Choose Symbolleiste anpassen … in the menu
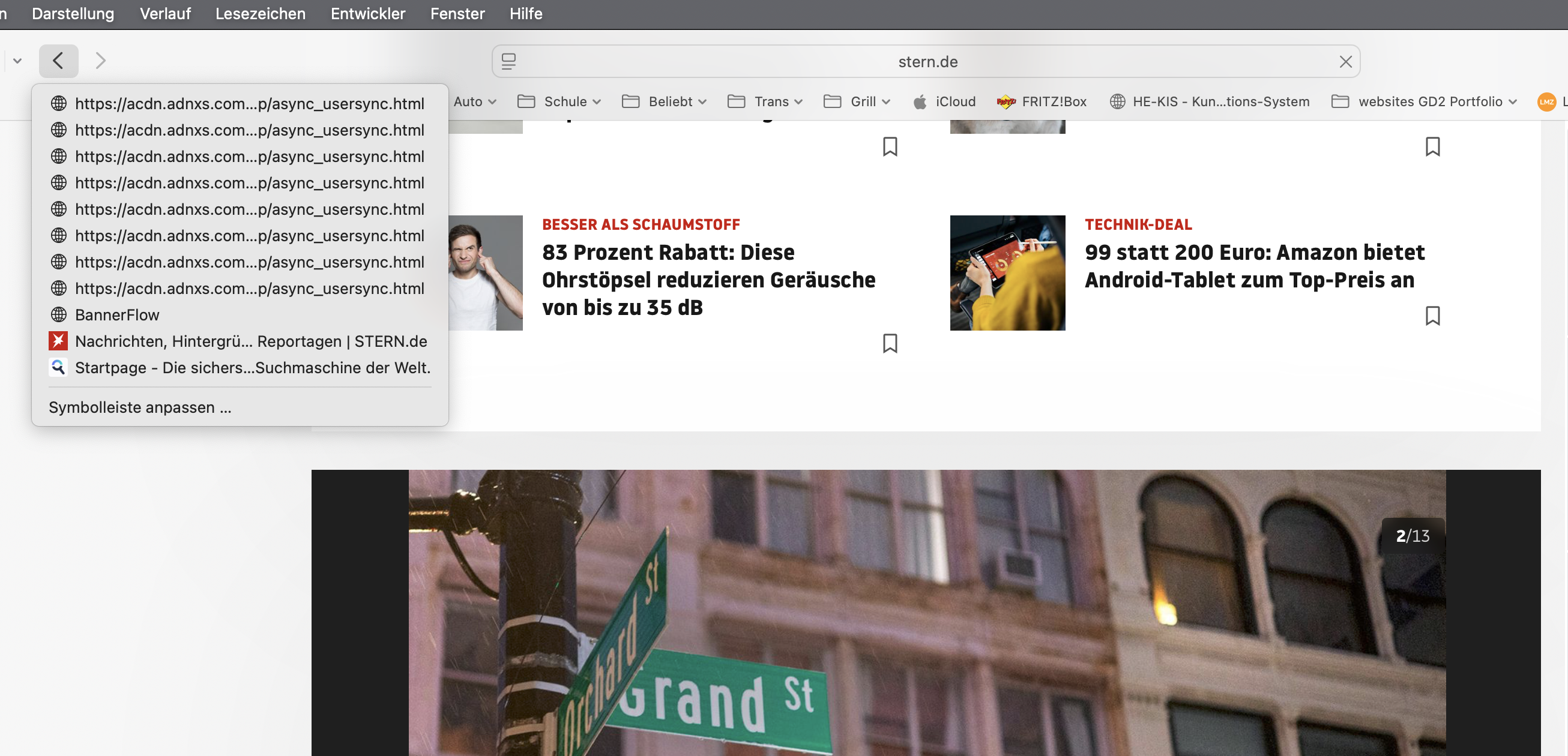 [x=240, y=407]
